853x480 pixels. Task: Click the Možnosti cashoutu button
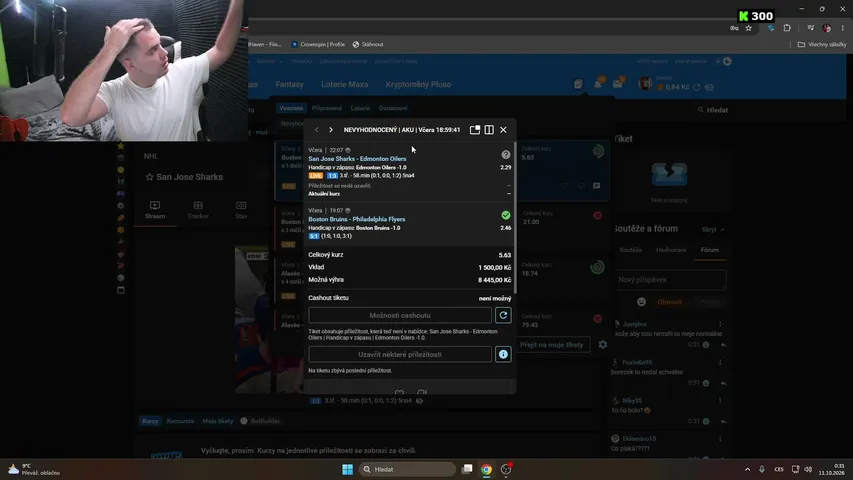click(x=400, y=315)
